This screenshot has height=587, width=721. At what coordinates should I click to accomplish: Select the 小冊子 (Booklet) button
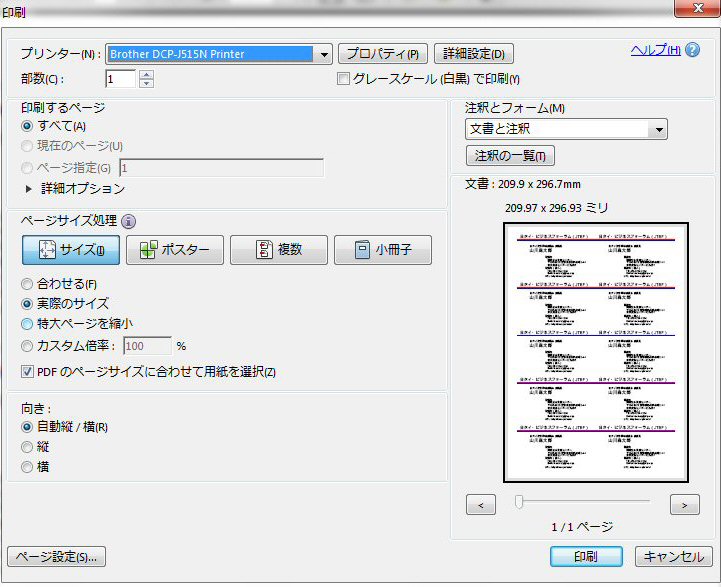pos(382,250)
